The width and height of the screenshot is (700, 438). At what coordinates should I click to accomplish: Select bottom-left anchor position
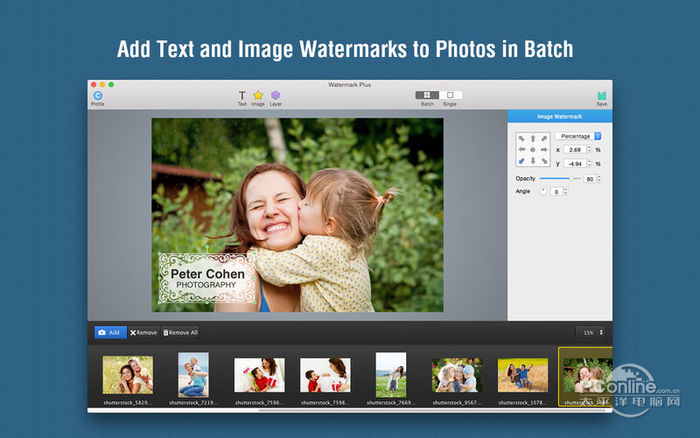[521, 161]
